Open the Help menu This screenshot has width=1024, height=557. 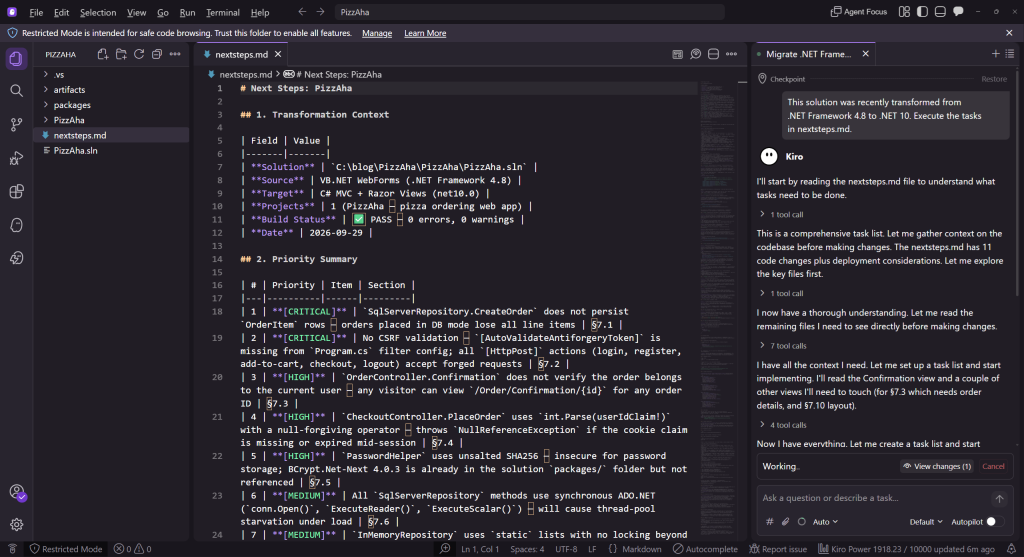260,12
